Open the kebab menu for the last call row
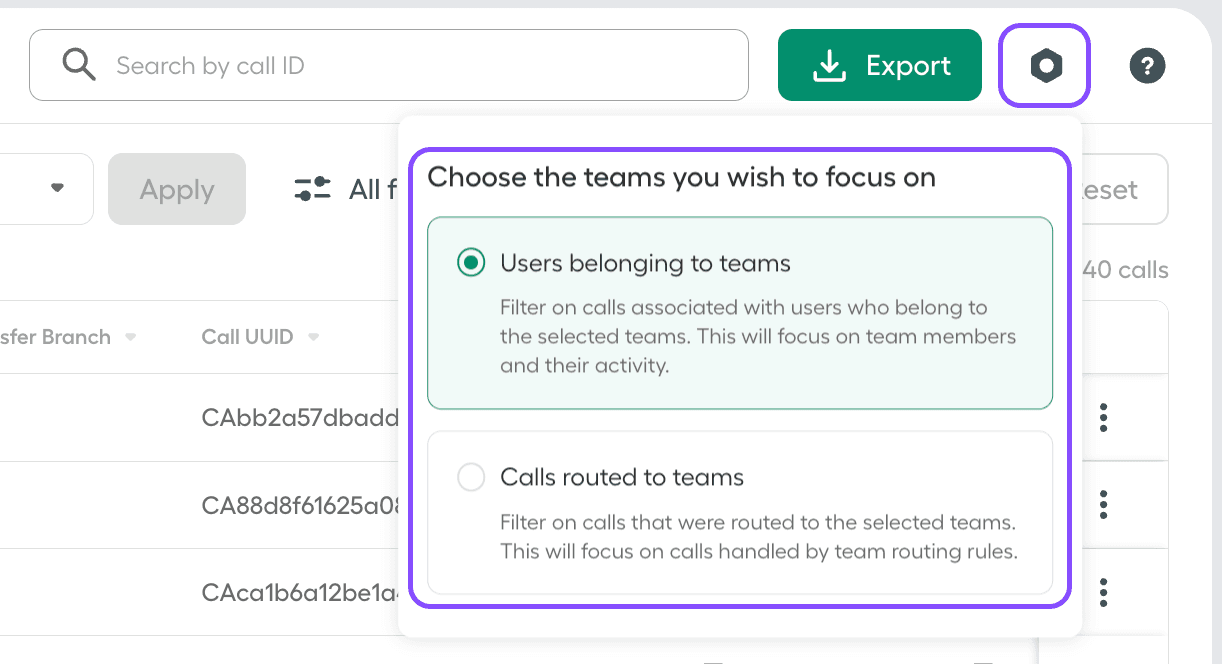 [x=1103, y=592]
